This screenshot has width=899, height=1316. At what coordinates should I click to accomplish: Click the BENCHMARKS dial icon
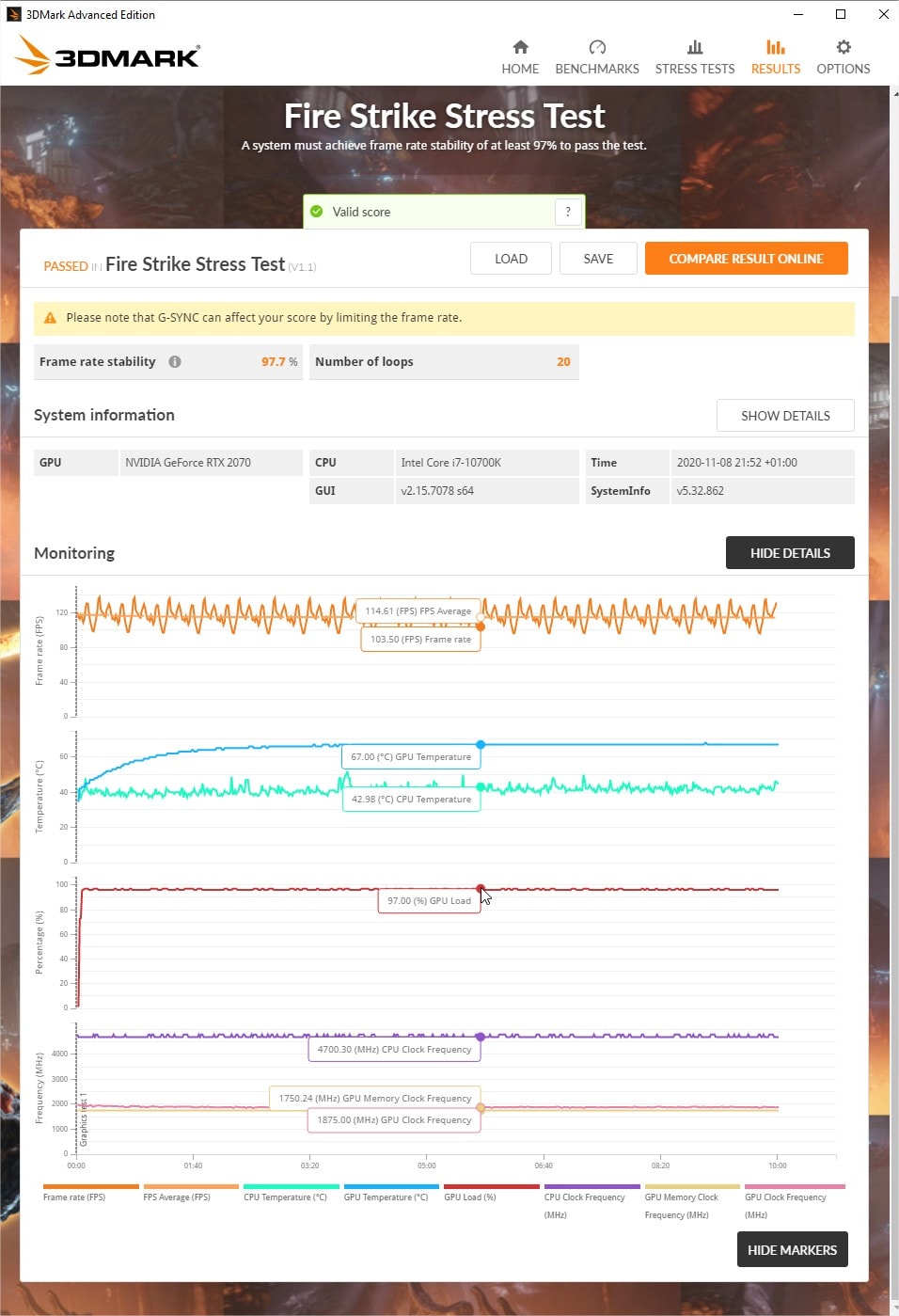tap(597, 46)
